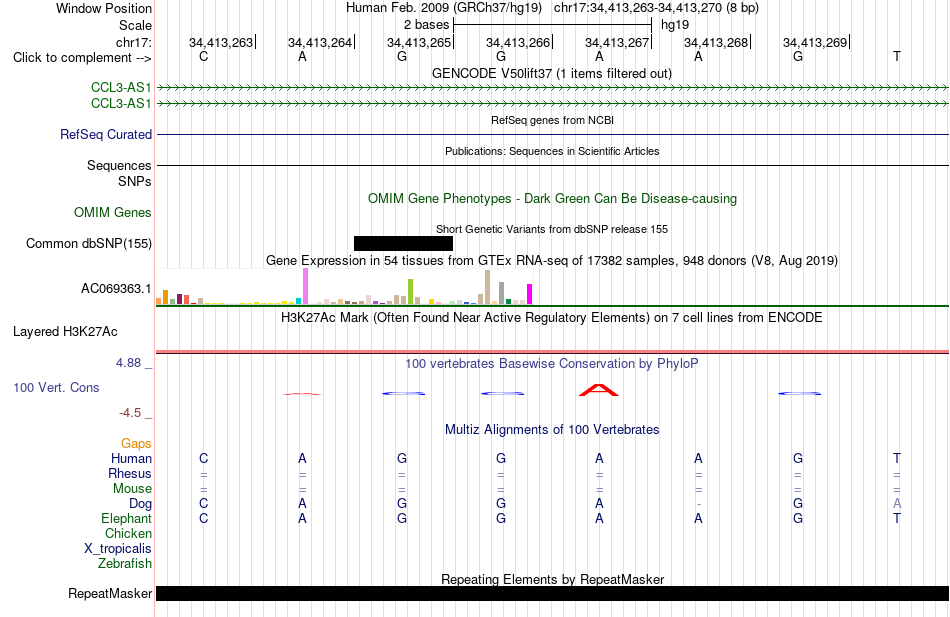Click the Elephant species label
The height and width of the screenshot is (617, 950).
[x=127, y=518]
